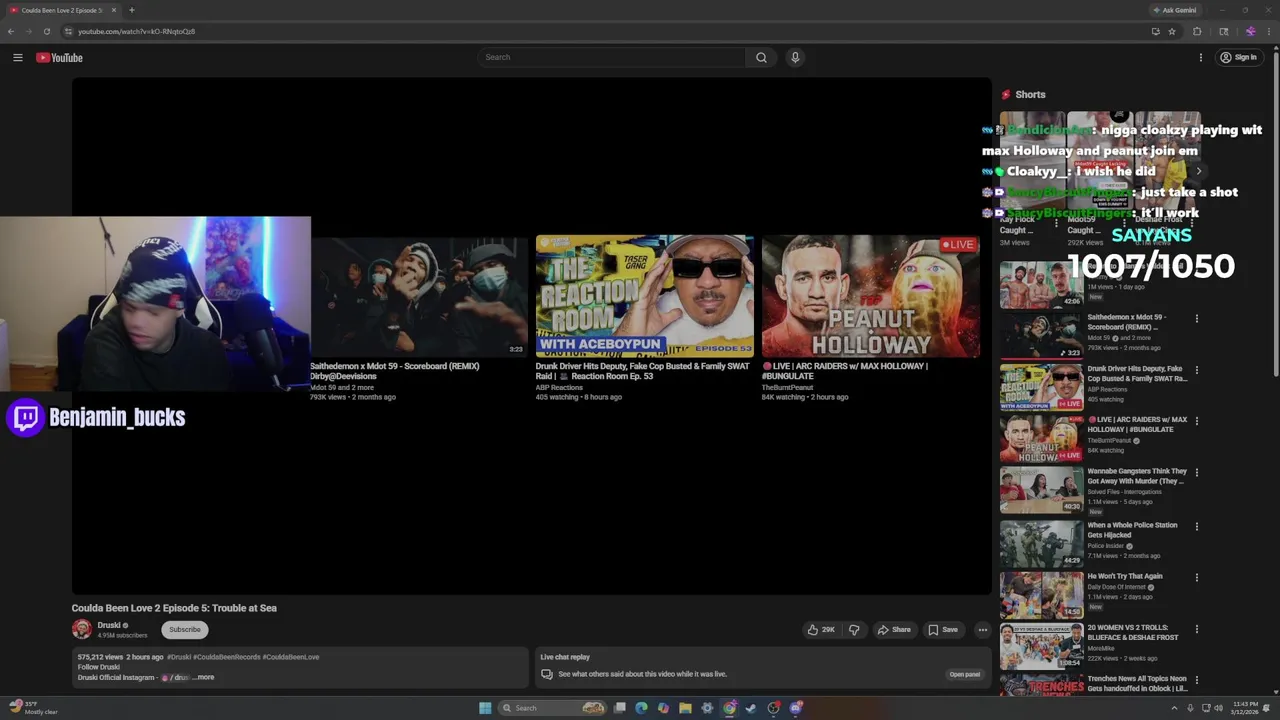Click the Shorts section heading

[x=1030, y=94]
